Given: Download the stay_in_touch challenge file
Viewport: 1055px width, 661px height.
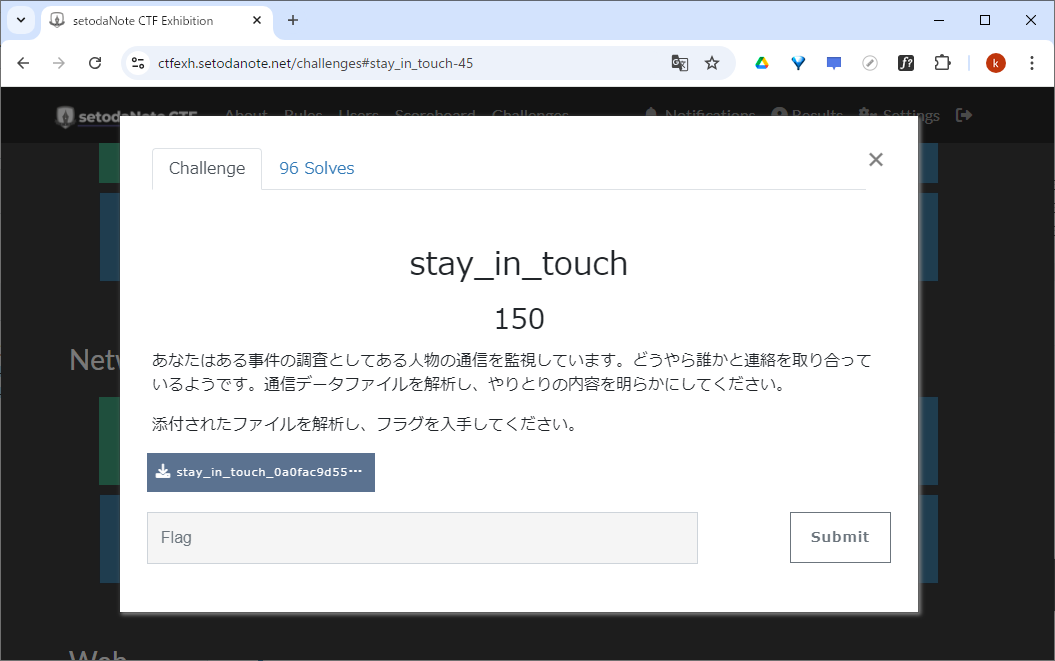Looking at the screenshot, I should click(260, 472).
